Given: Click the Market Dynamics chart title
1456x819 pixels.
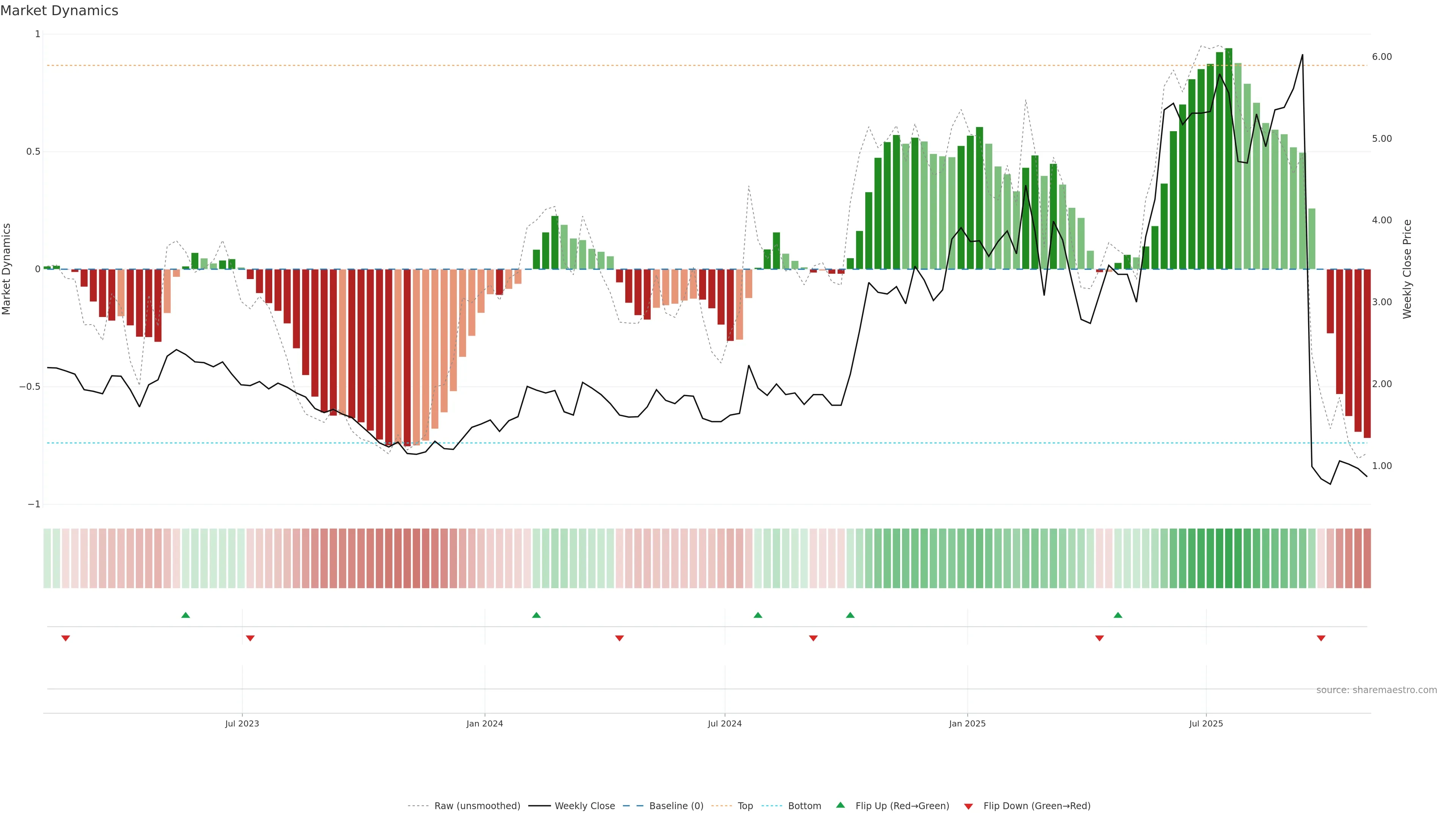Looking at the screenshot, I should [x=60, y=11].
